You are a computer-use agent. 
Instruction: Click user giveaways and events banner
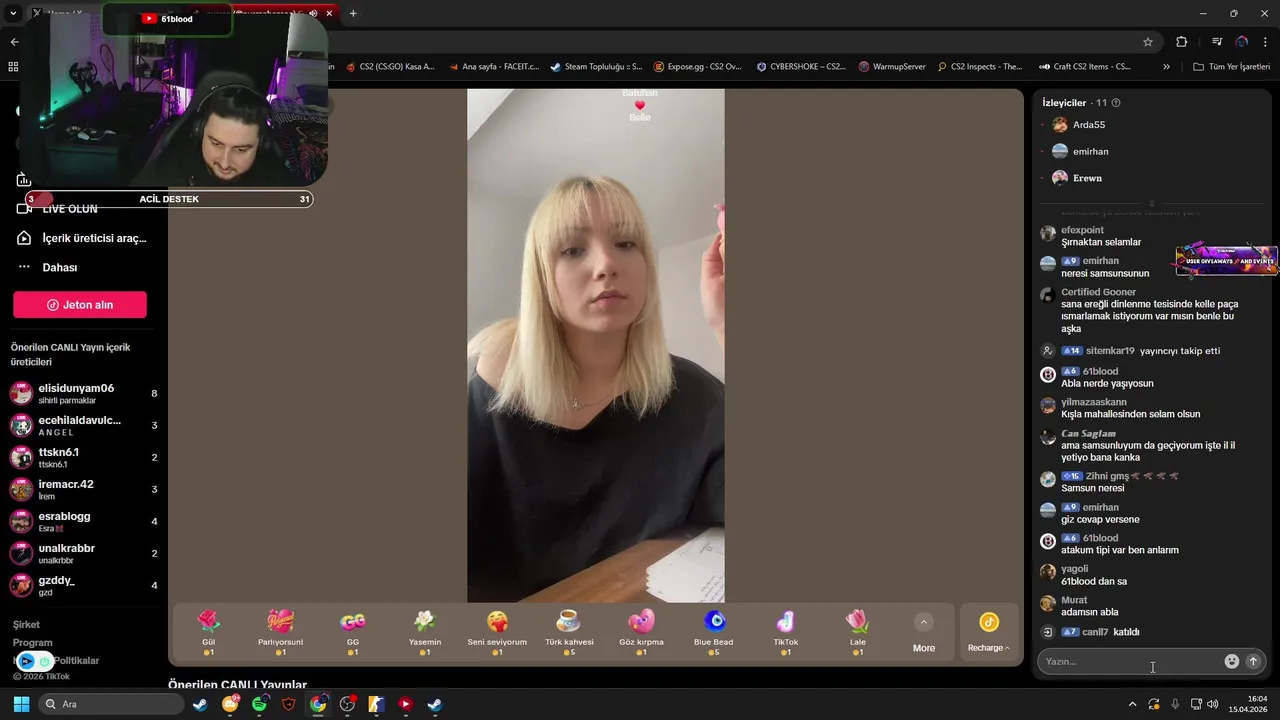pyautogui.click(x=1226, y=261)
